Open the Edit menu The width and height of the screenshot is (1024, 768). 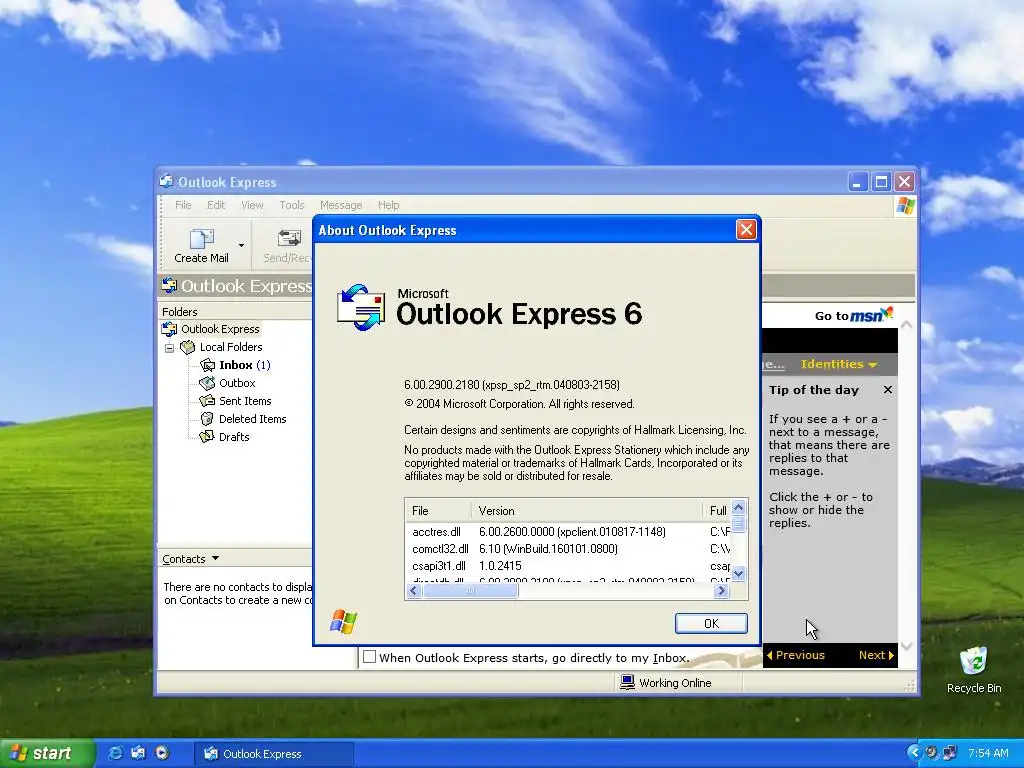(216, 205)
